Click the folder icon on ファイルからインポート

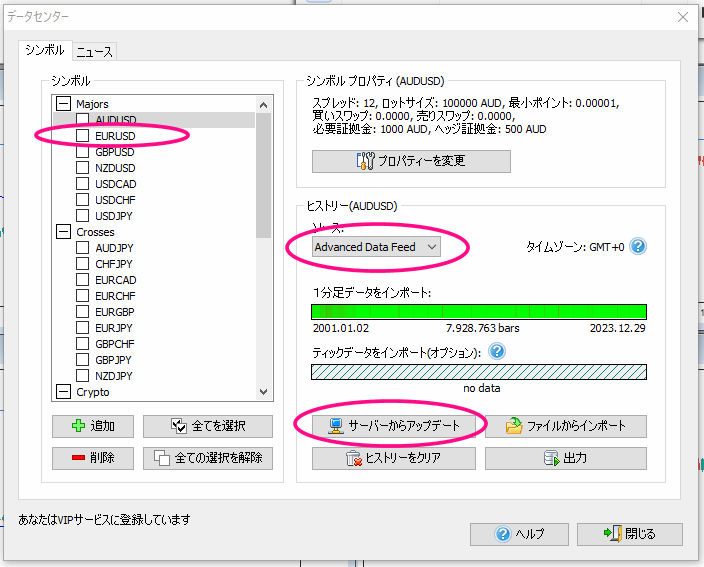(514, 425)
